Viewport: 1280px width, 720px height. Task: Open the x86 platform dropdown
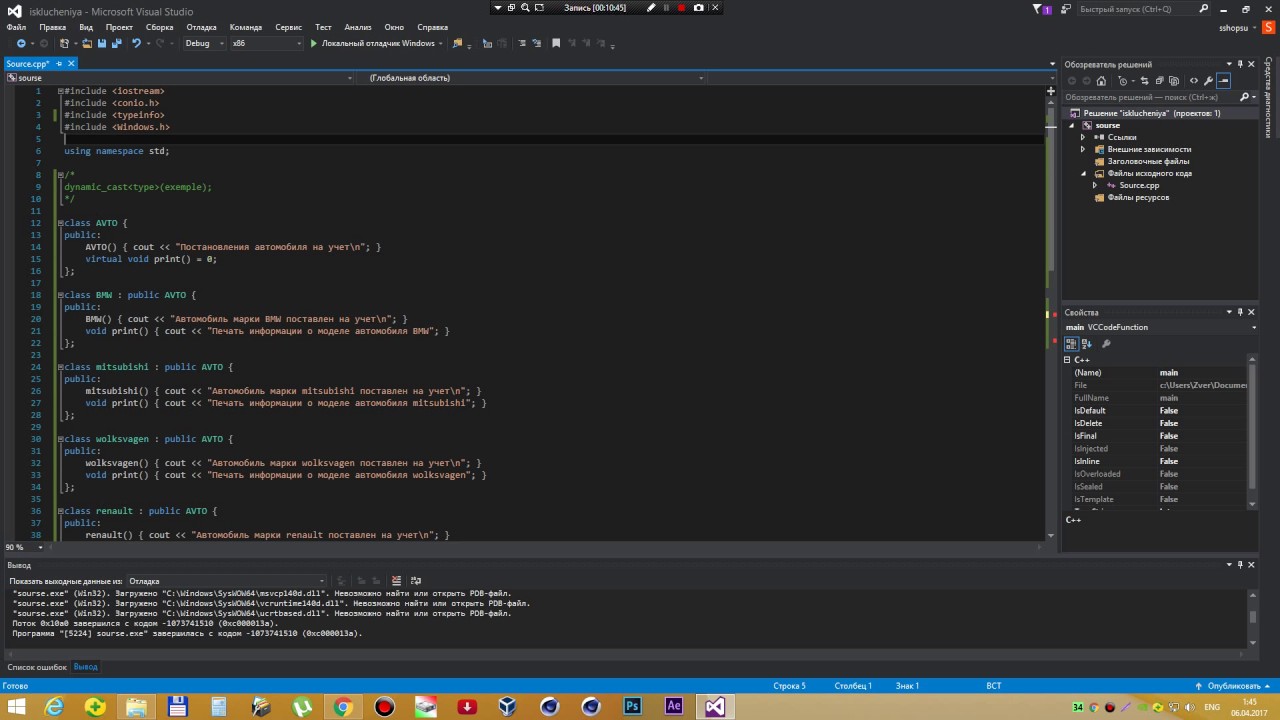tap(266, 44)
